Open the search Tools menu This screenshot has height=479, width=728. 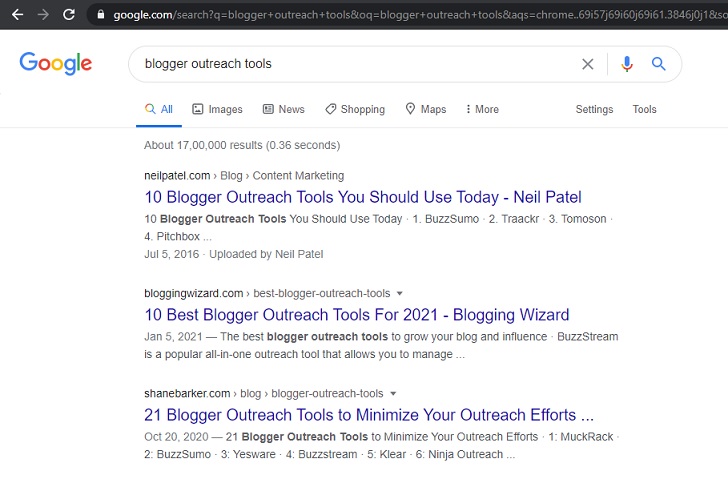click(644, 110)
